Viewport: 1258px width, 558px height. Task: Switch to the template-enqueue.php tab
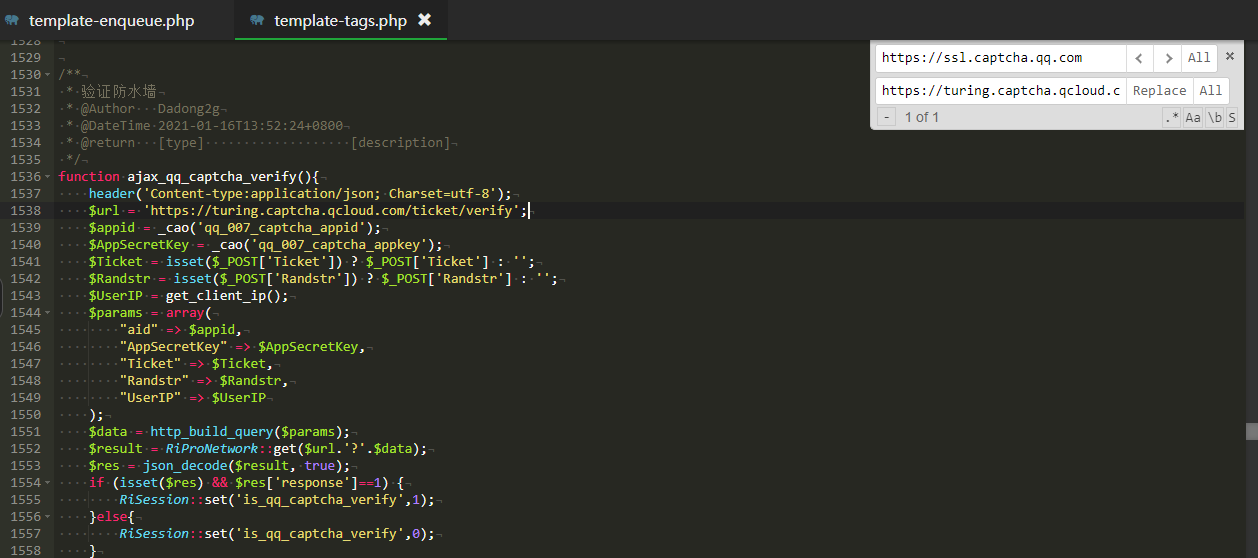click(110, 20)
